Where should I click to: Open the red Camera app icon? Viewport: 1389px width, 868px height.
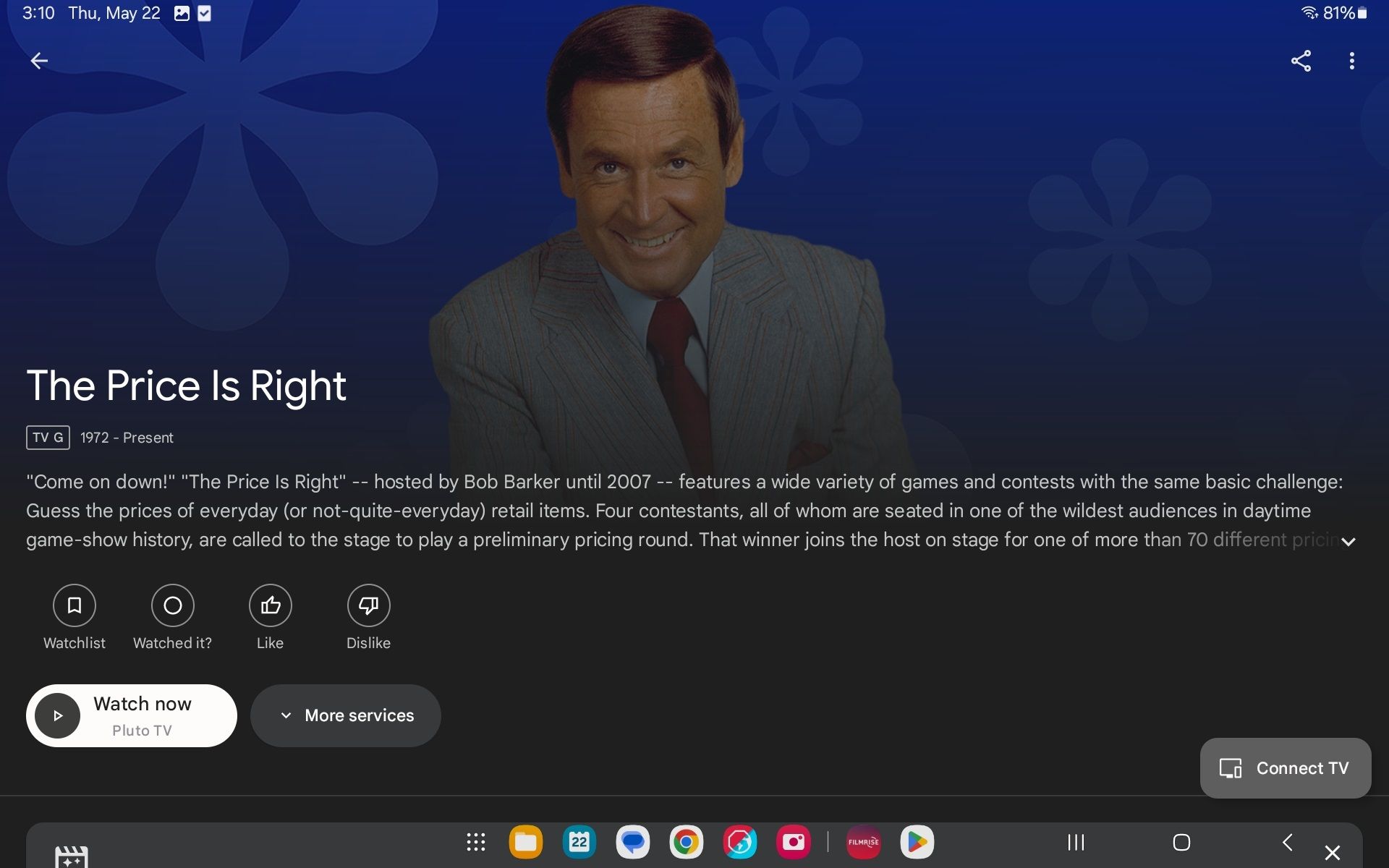coord(793,842)
